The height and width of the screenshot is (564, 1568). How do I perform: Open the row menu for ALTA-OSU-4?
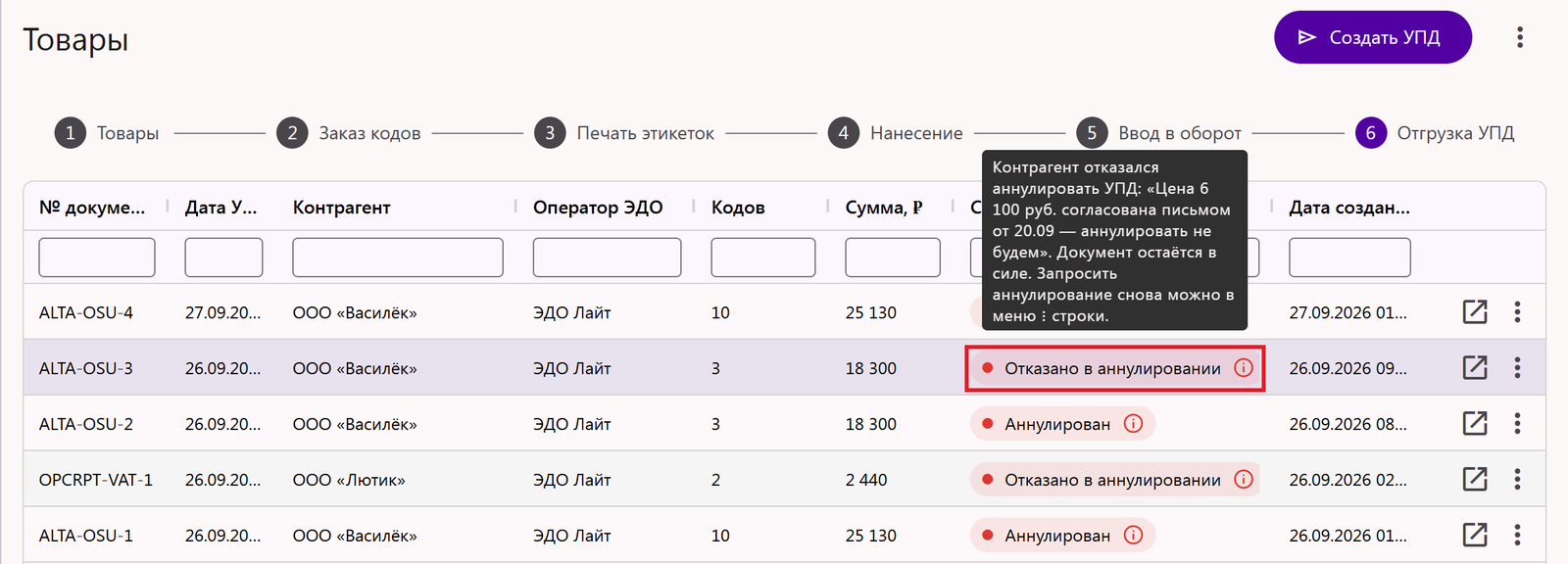click(1517, 311)
